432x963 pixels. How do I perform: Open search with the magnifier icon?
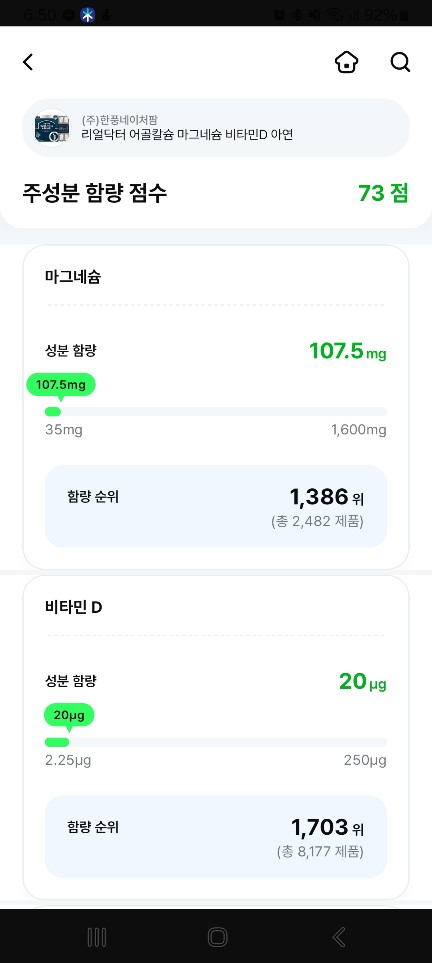(400, 62)
